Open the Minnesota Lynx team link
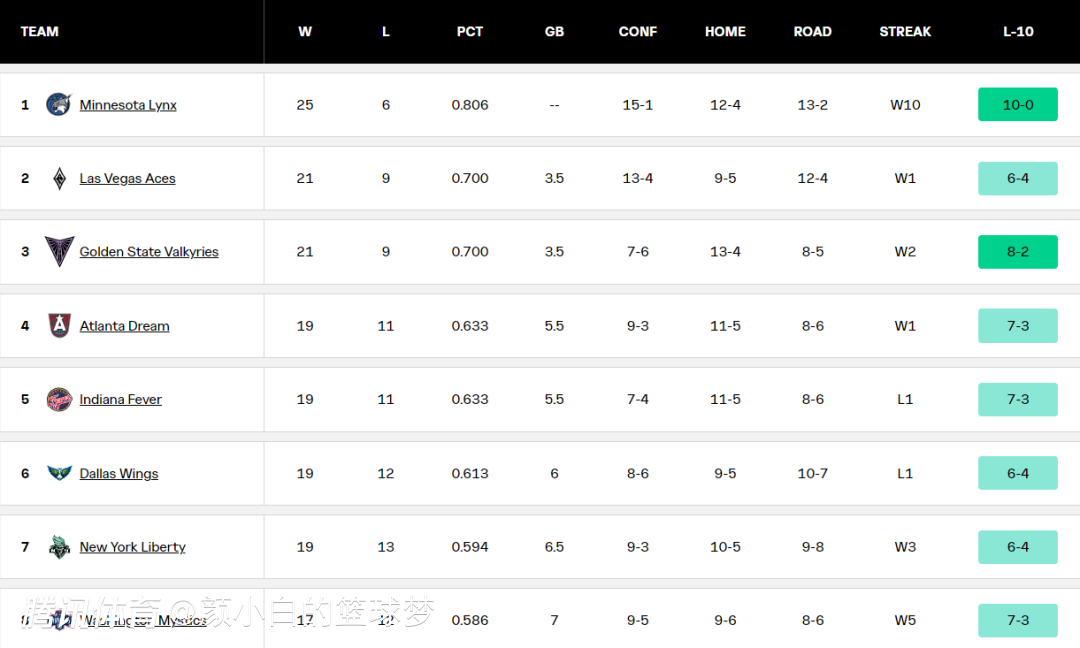 128,105
